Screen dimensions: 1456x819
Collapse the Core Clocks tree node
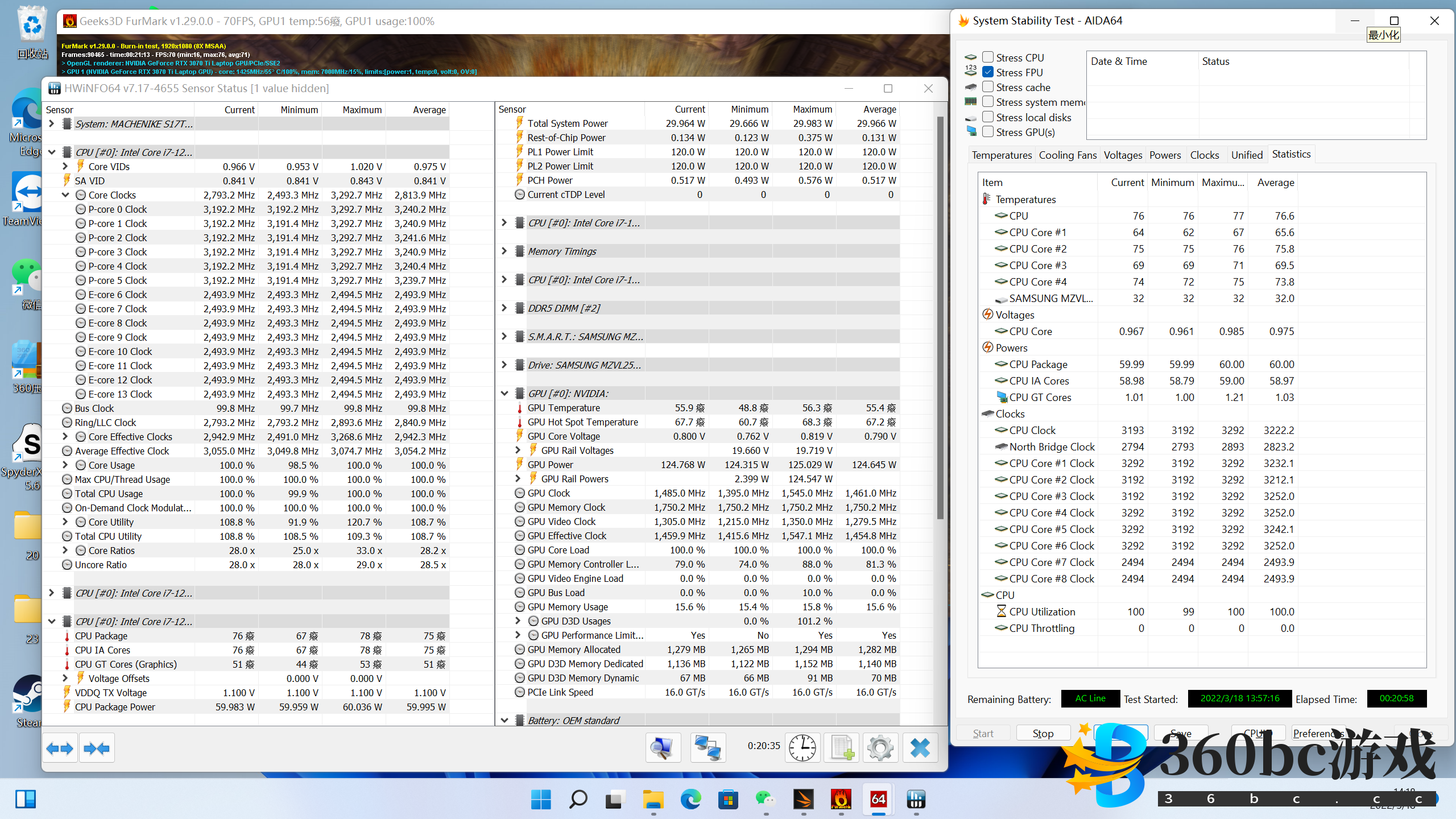pyautogui.click(x=65, y=195)
